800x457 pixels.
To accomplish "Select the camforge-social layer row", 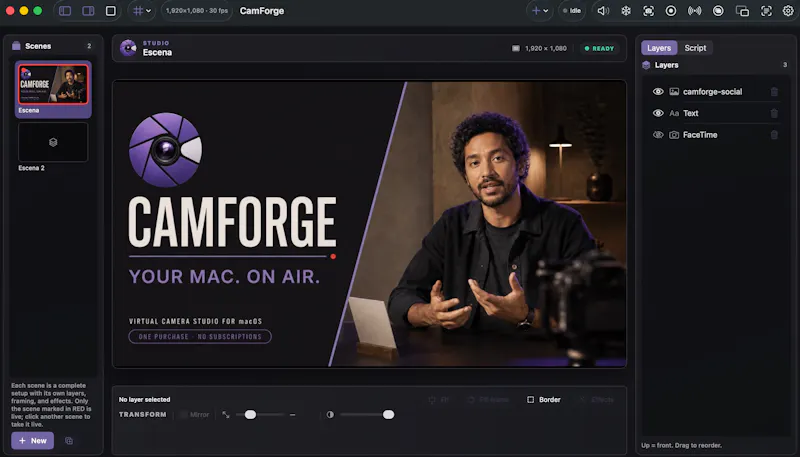I will (716, 92).
